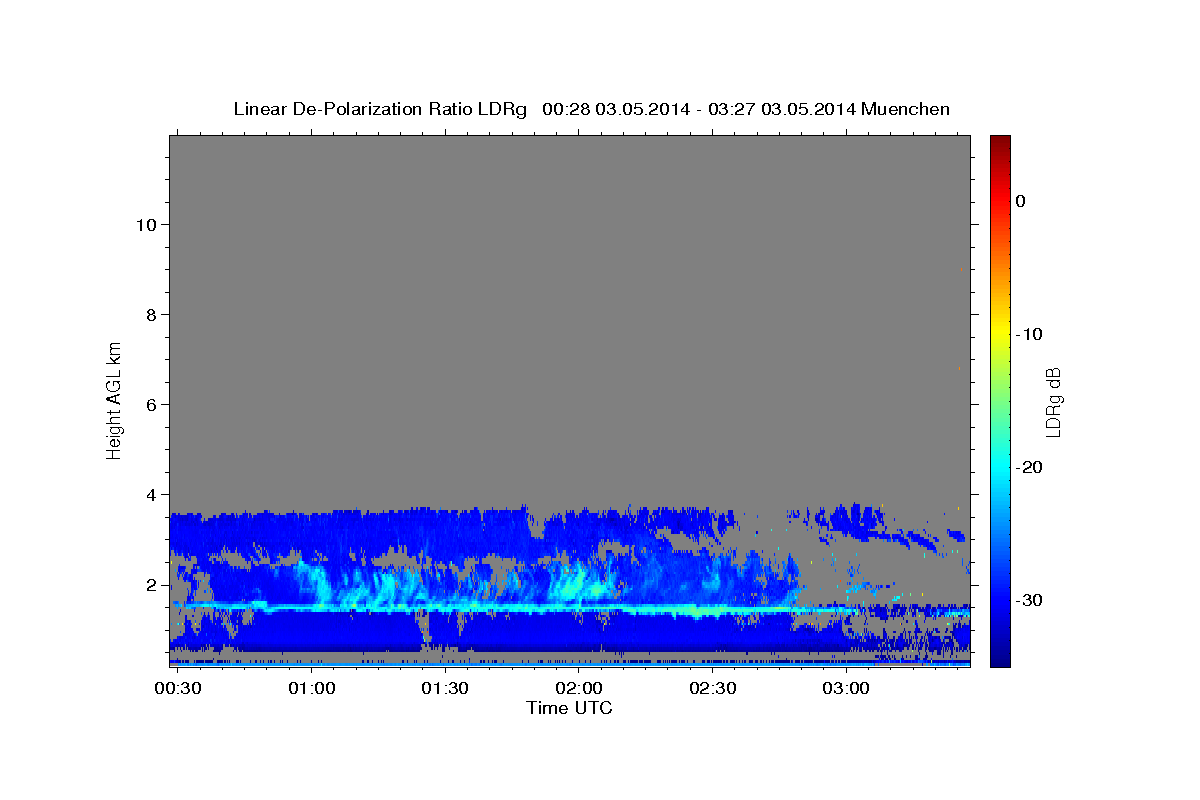Image resolution: width=1200 pixels, height=800 pixels.
Task: Click the bright cyan horizontal band near 1.5 km
Action: [x=510, y=608]
